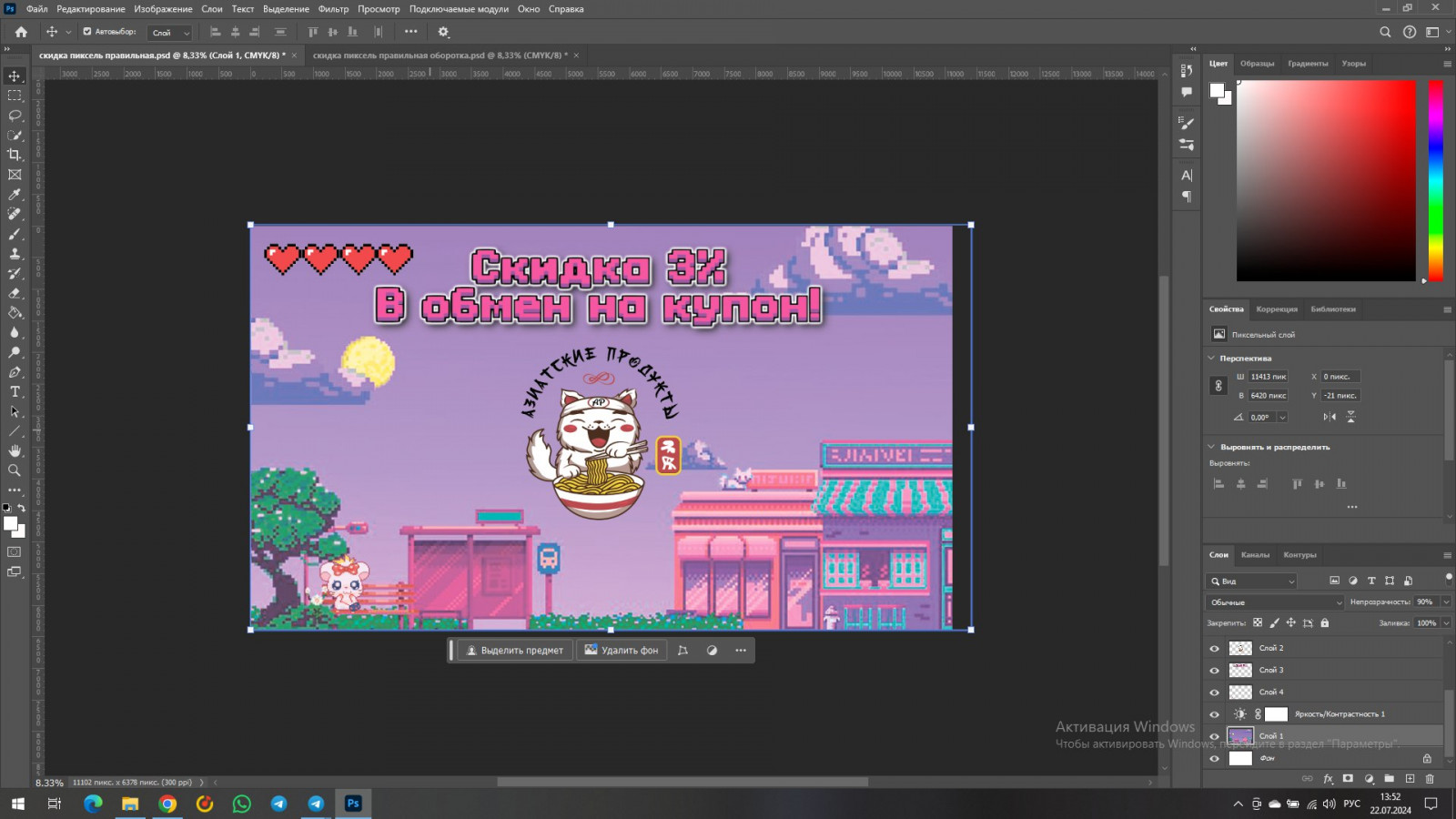Select the Horizontal Type tool

pos(15,391)
